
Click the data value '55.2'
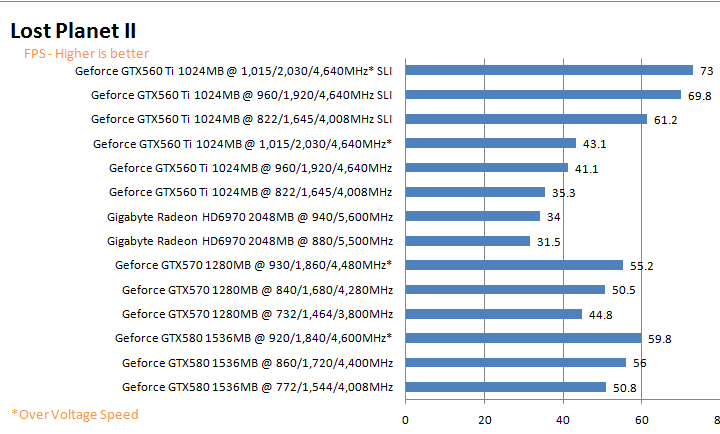641,266
